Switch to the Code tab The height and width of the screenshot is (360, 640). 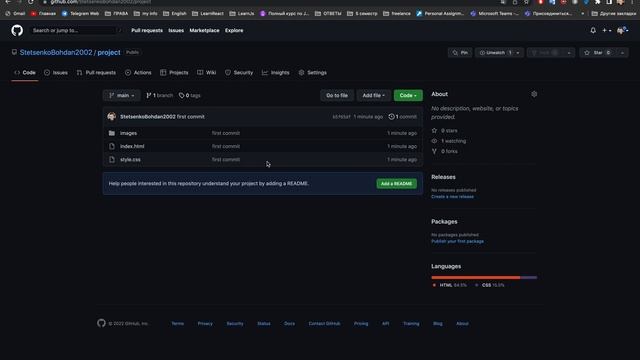25,73
